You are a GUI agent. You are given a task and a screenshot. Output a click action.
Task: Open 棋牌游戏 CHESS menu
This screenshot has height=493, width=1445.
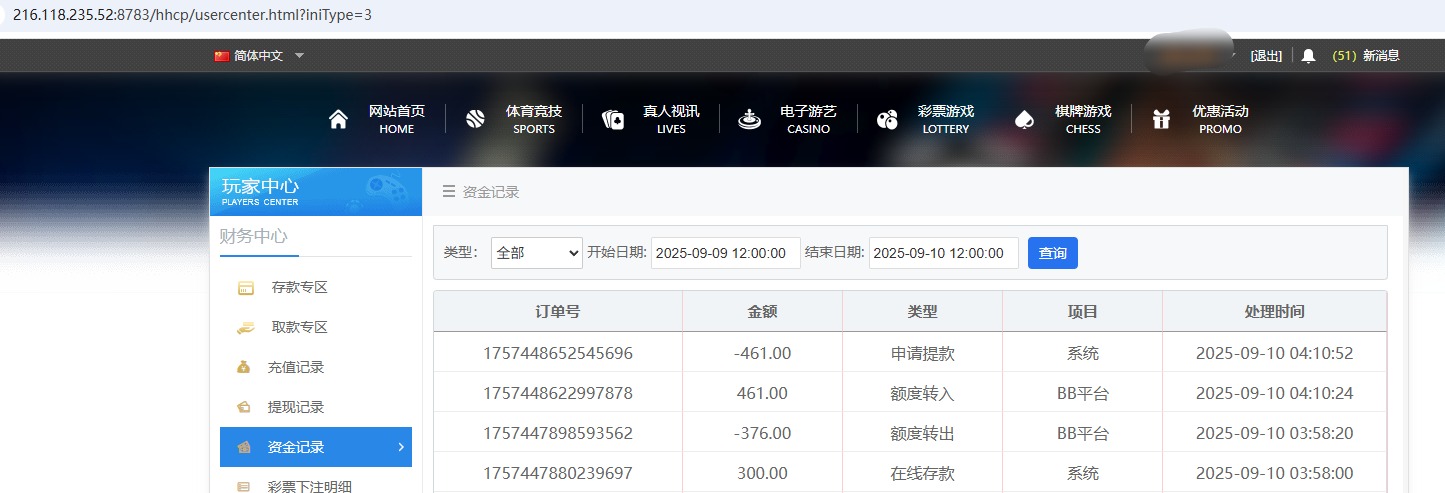click(x=1083, y=120)
